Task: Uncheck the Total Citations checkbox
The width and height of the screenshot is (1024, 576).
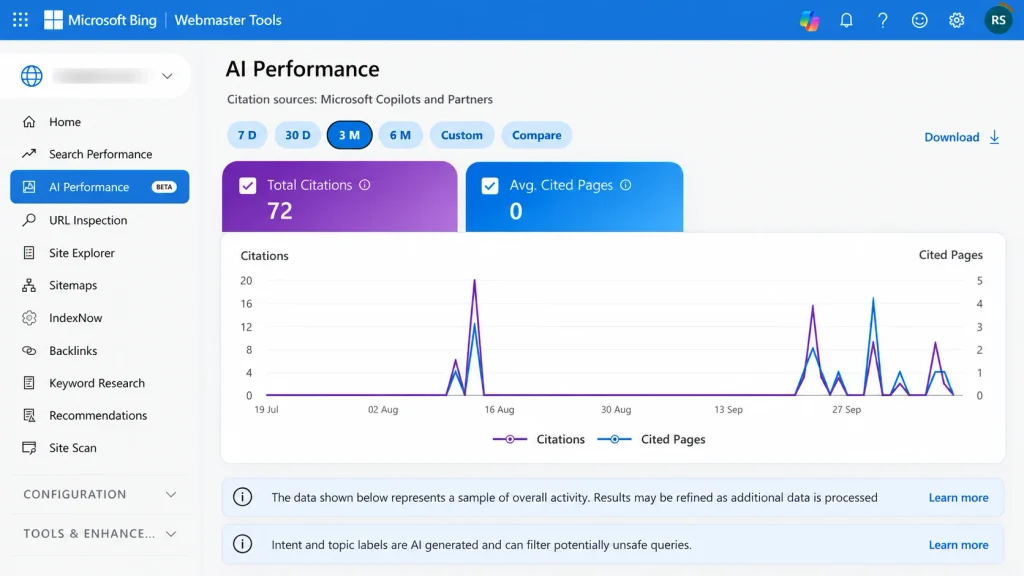Action: point(248,185)
